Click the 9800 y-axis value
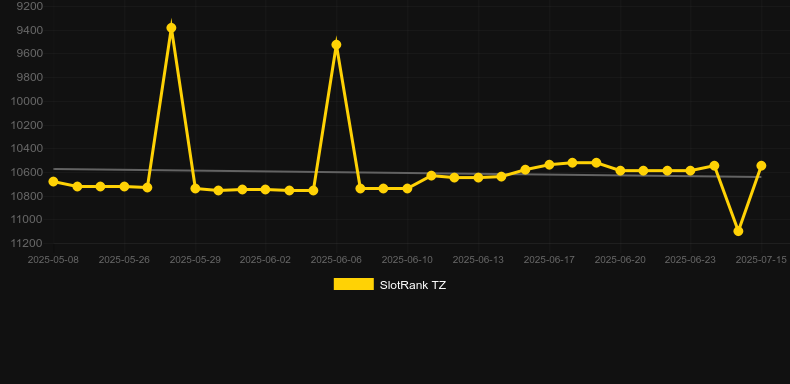 [x=30, y=78]
